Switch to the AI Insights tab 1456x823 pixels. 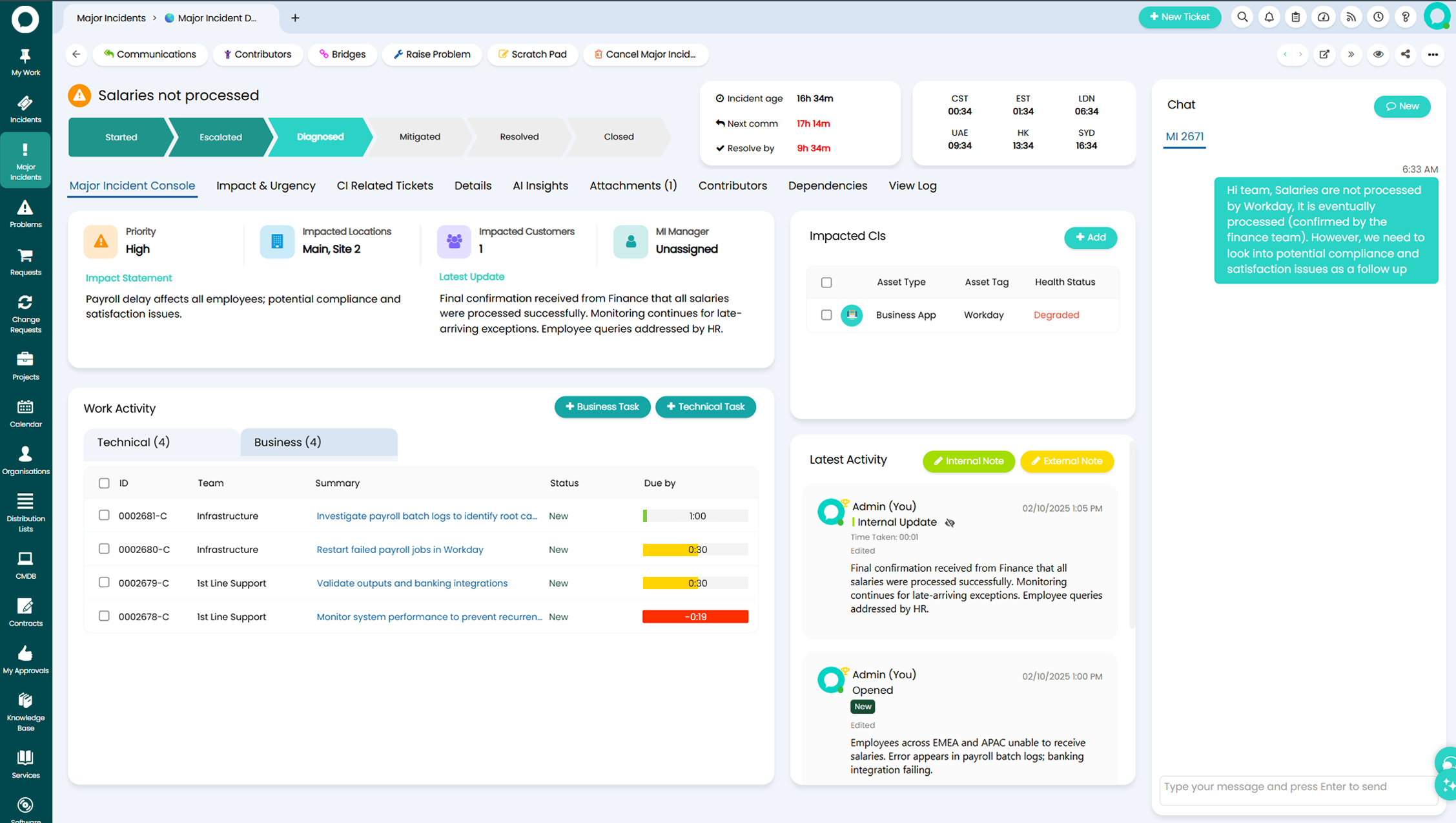point(540,186)
